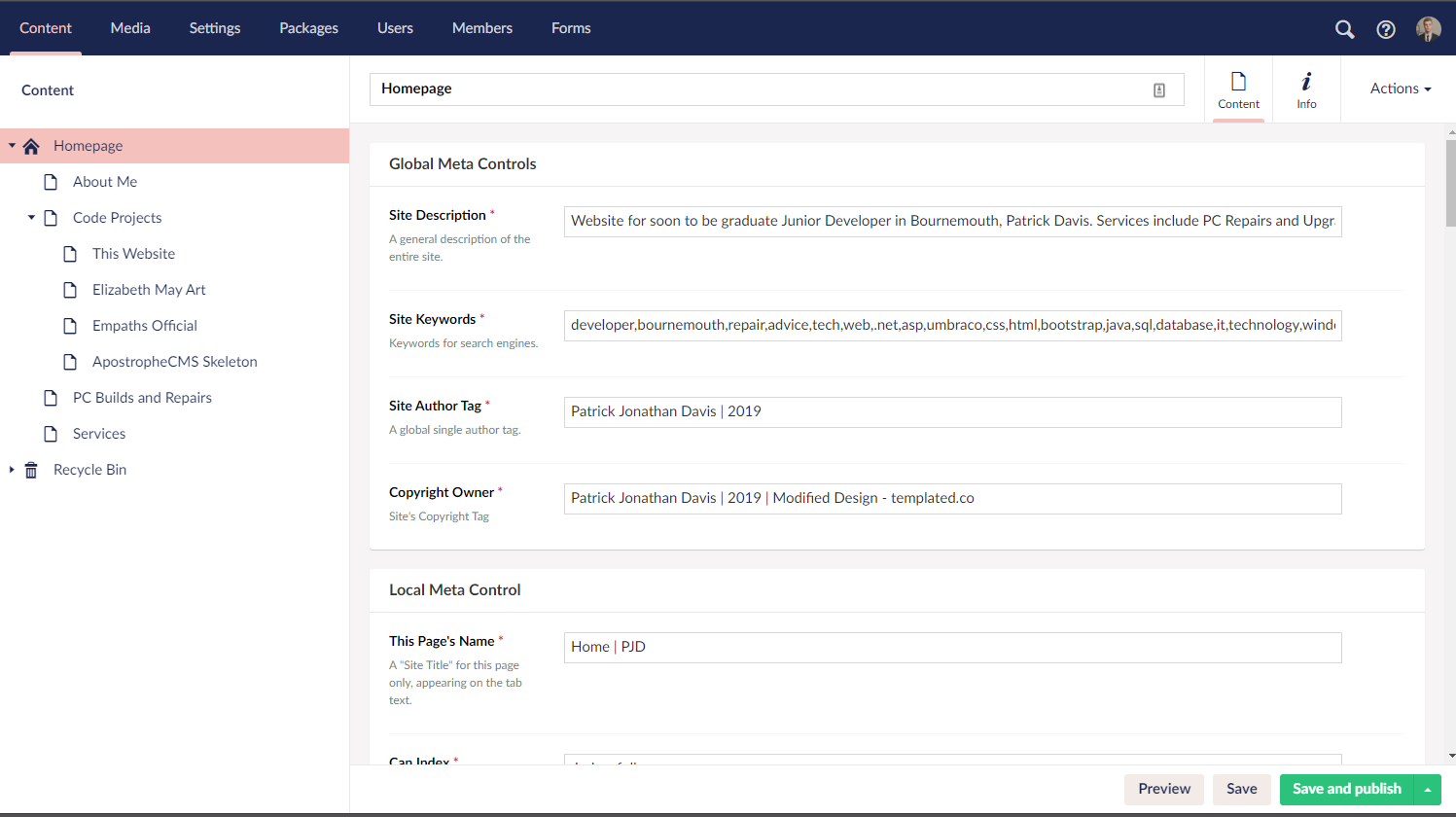
Task: Open the Save and publish dropdown arrow
Action: [1429, 789]
